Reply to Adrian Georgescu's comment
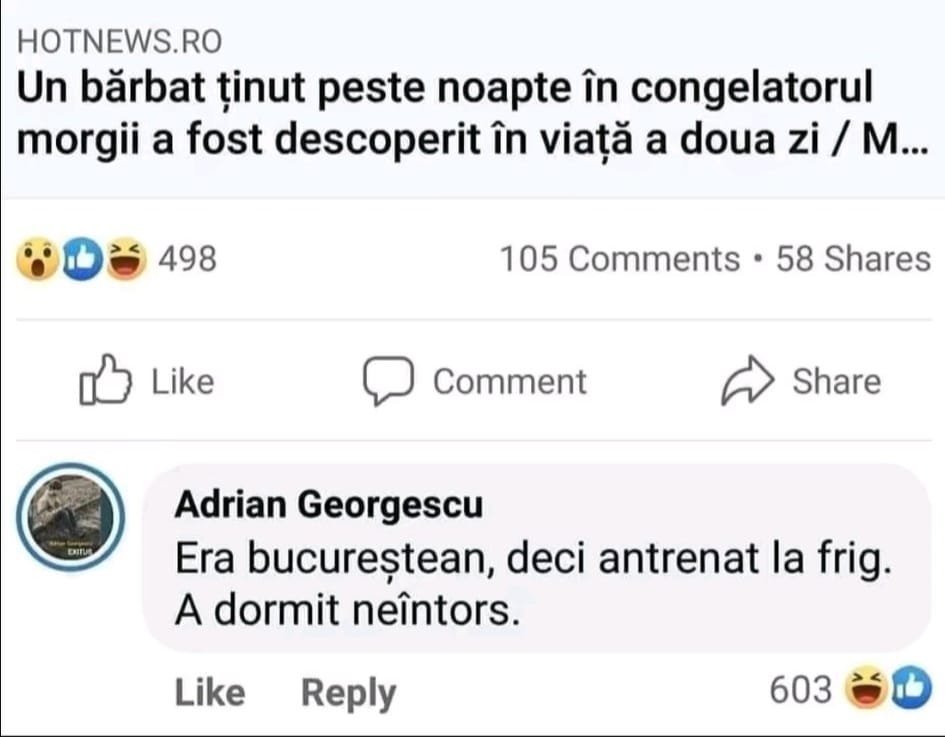The width and height of the screenshot is (945, 737). point(348,692)
